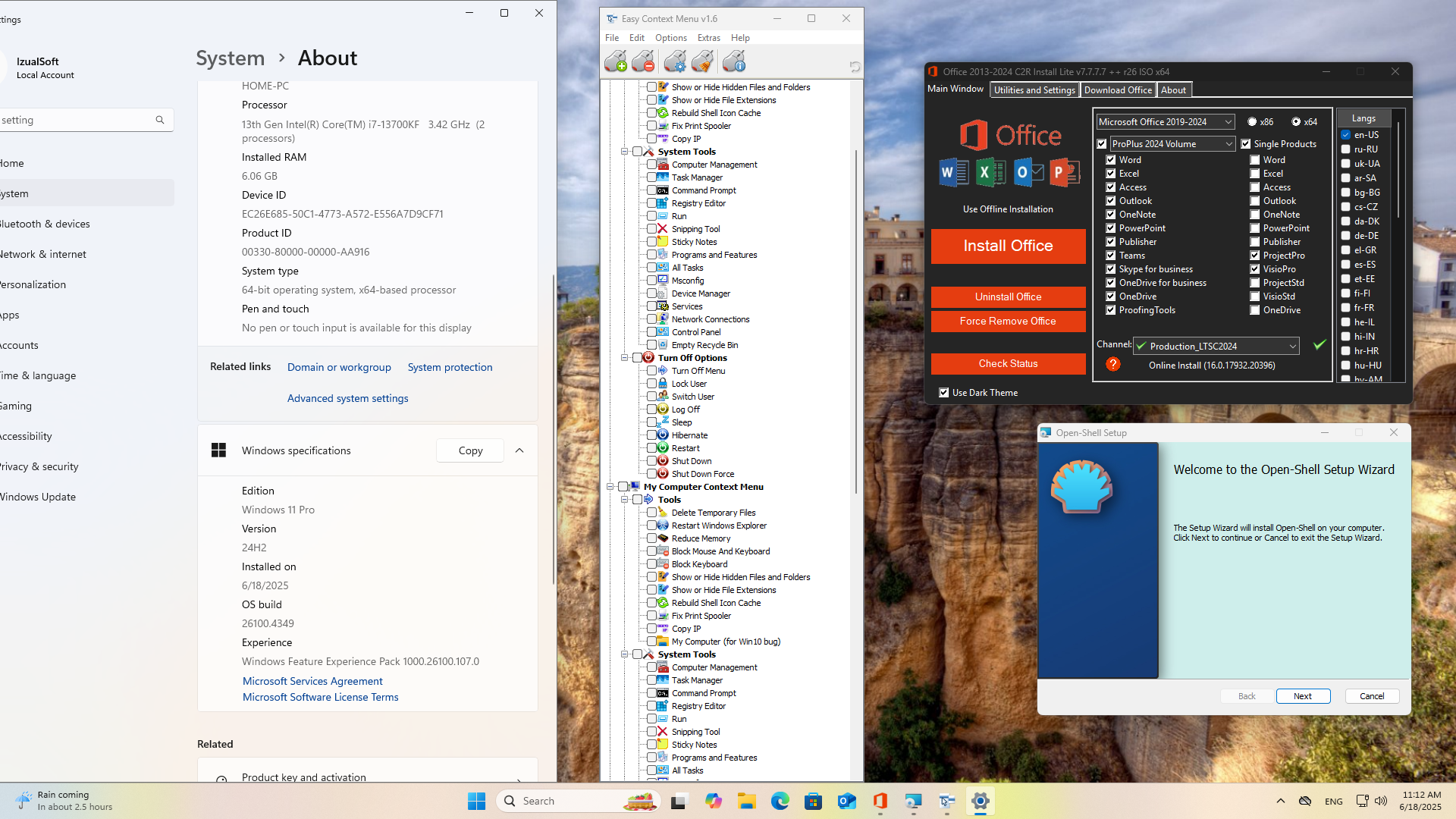Uncheck VisioPro in Single Products list
Viewport: 1456px width, 819px height.
[1254, 269]
